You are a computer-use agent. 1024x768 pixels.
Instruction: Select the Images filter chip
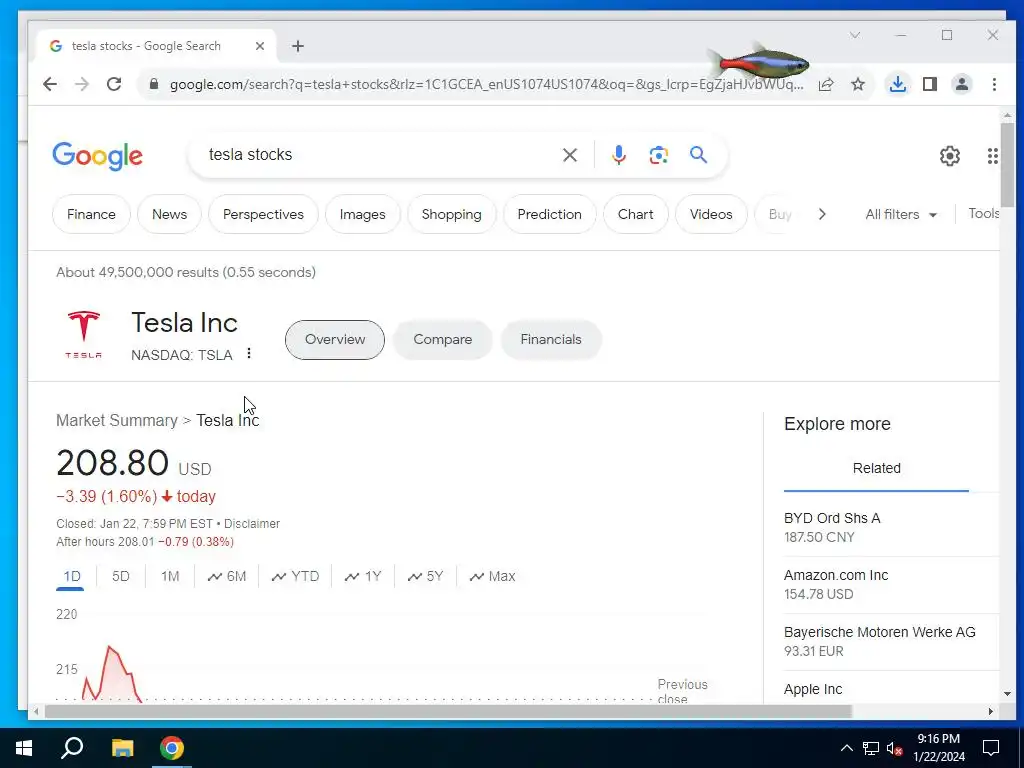362,214
